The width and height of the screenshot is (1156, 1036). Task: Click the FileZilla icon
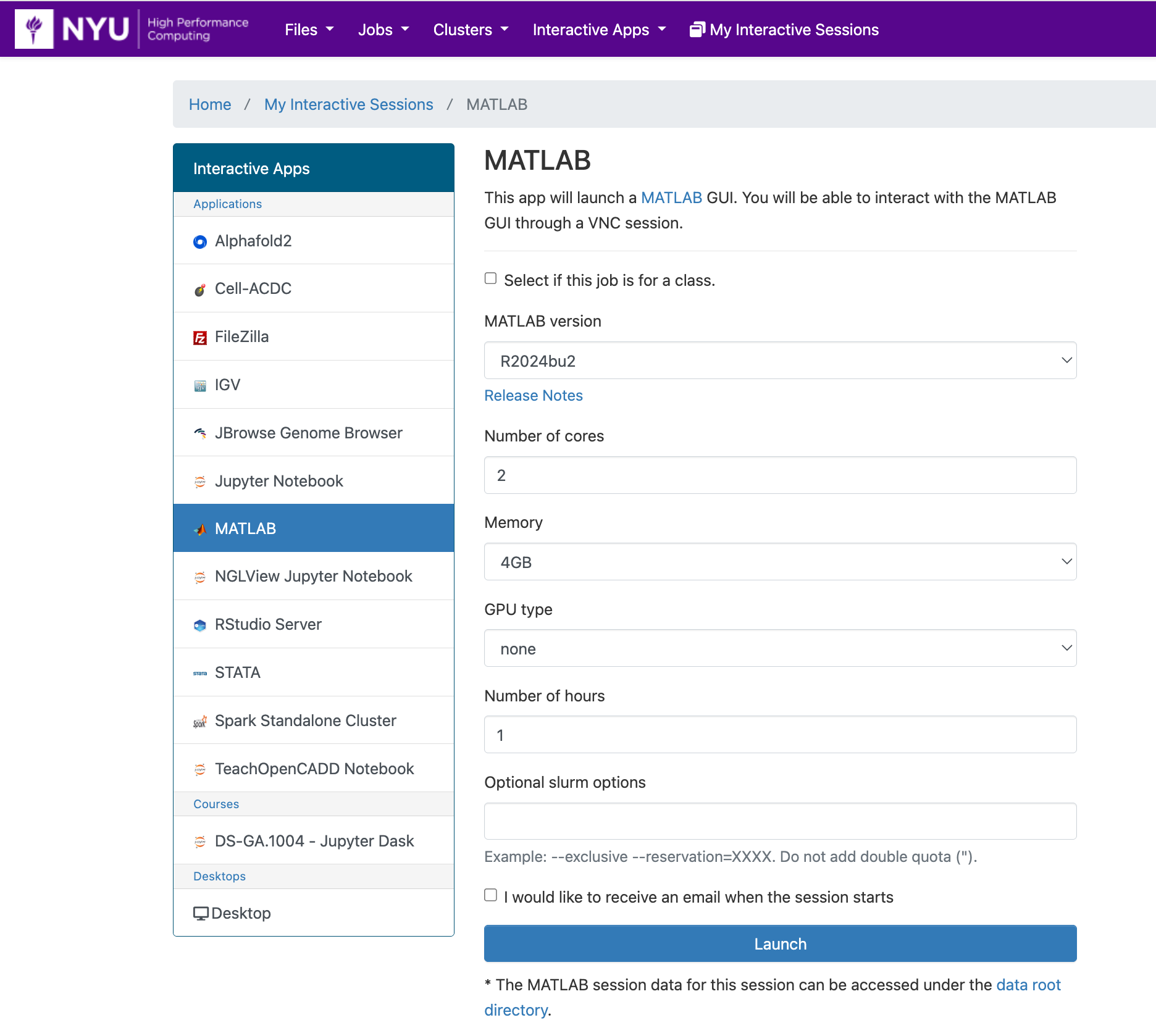(x=200, y=337)
